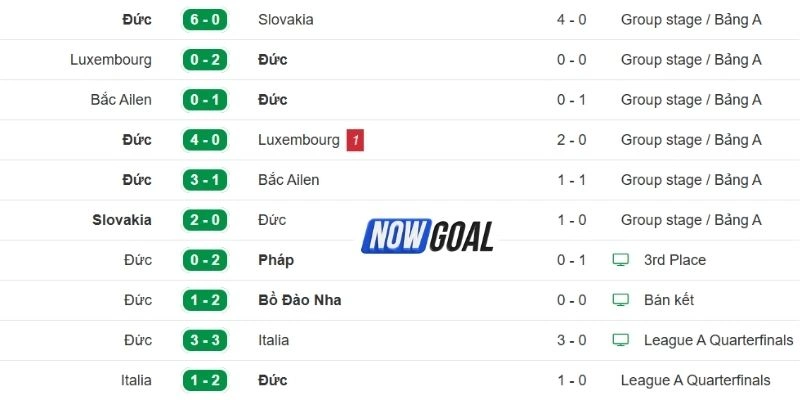The width and height of the screenshot is (800, 400).
Task: Open the 1 - 2 Italia vs Đức score
Action: [205, 380]
